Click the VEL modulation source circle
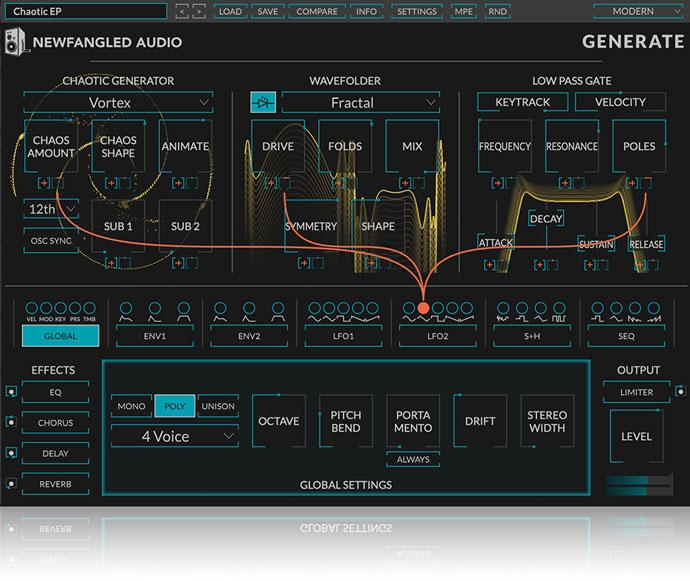This screenshot has width=690, height=581. click(x=30, y=309)
